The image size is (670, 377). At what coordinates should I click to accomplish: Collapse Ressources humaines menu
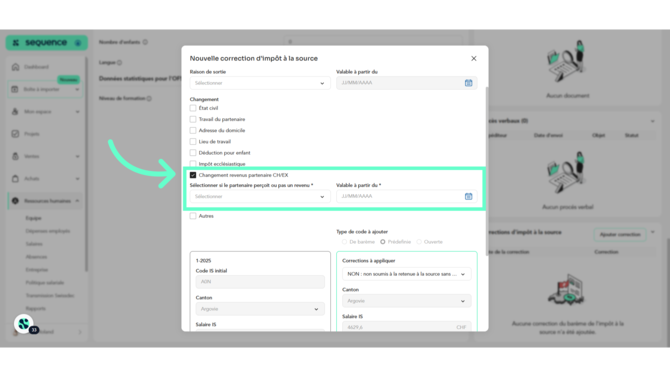coord(77,201)
